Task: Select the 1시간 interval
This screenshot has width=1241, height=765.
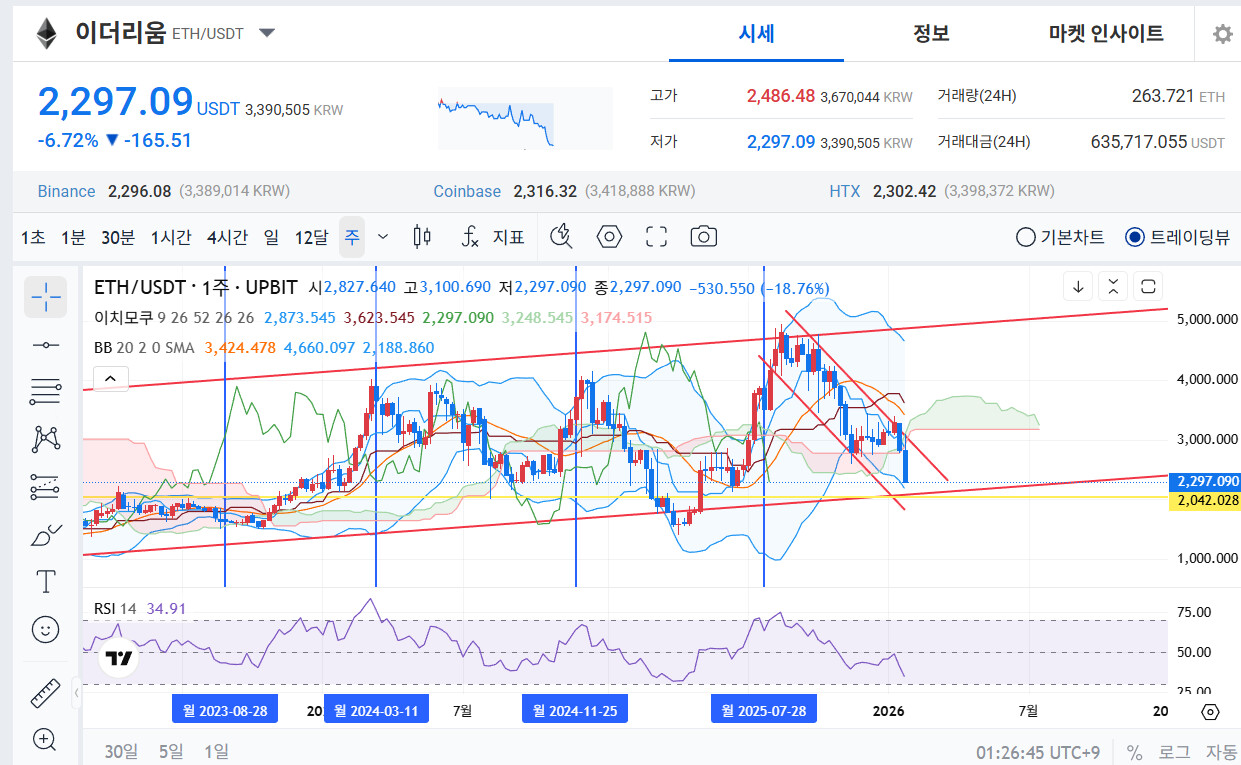Action: pyautogui.click(x=171, y=237)
